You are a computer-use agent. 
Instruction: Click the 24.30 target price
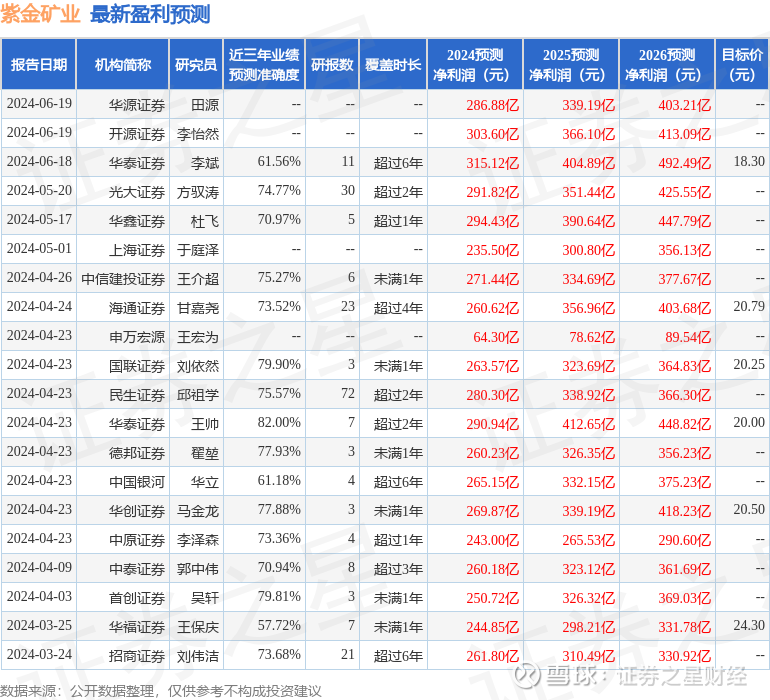(749, 625)
